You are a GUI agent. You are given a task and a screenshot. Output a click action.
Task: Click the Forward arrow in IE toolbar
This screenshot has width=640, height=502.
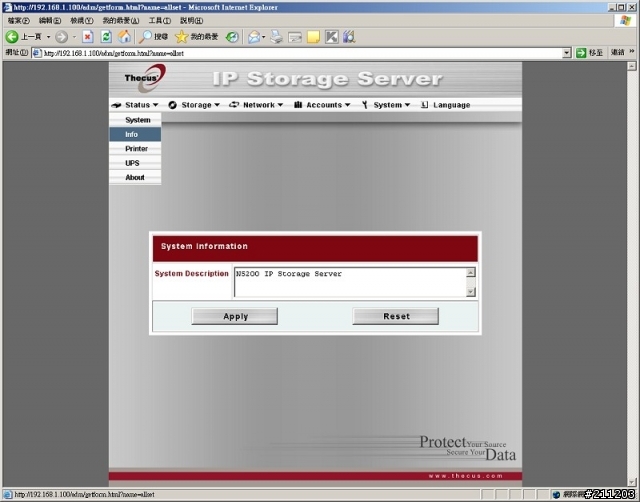tap(61, 37)
